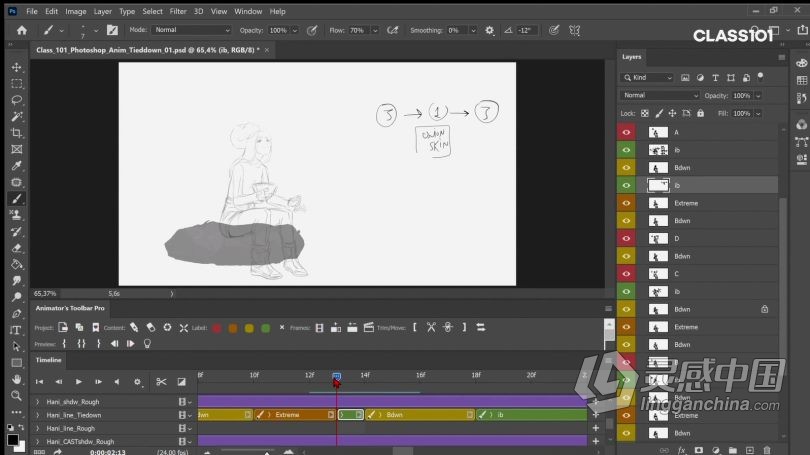Select the Zoom tool
This screenshot has width=810, height=455.
[x=17, y=396]
